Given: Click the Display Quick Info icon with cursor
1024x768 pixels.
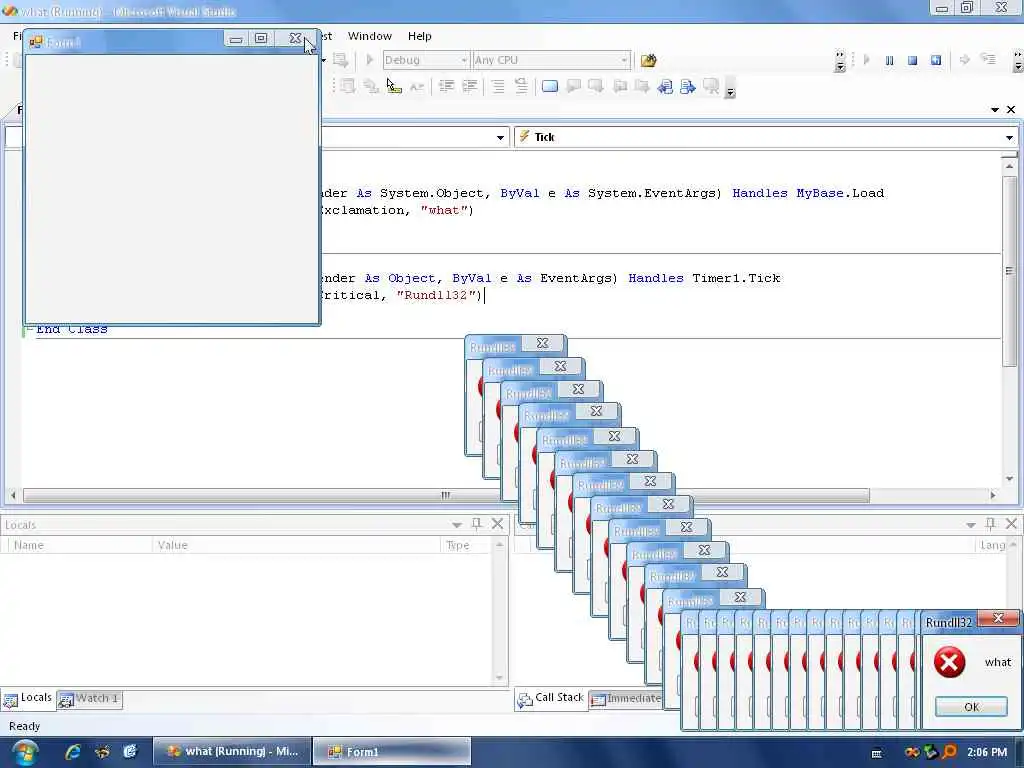Looking at the screenshot, I should coord(394,86).
